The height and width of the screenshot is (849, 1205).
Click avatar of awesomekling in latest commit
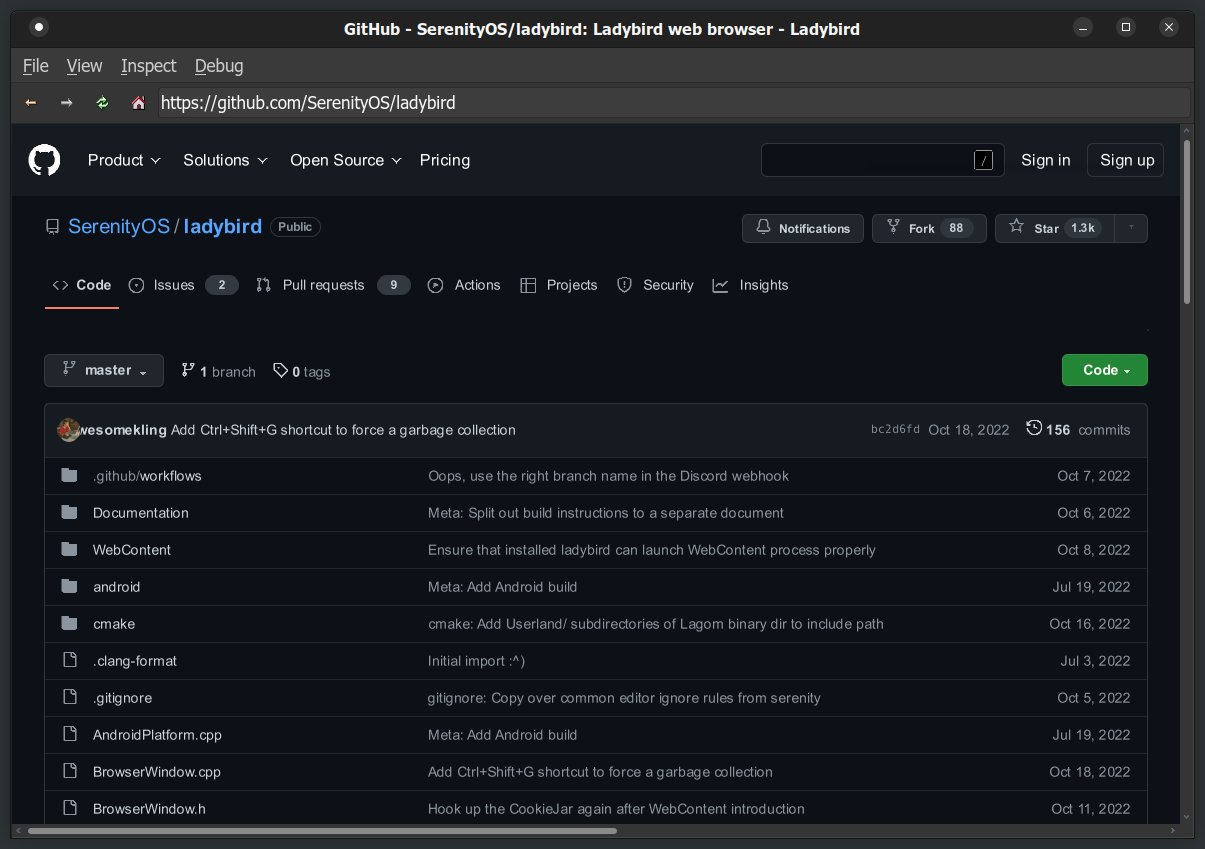(69, 430)
